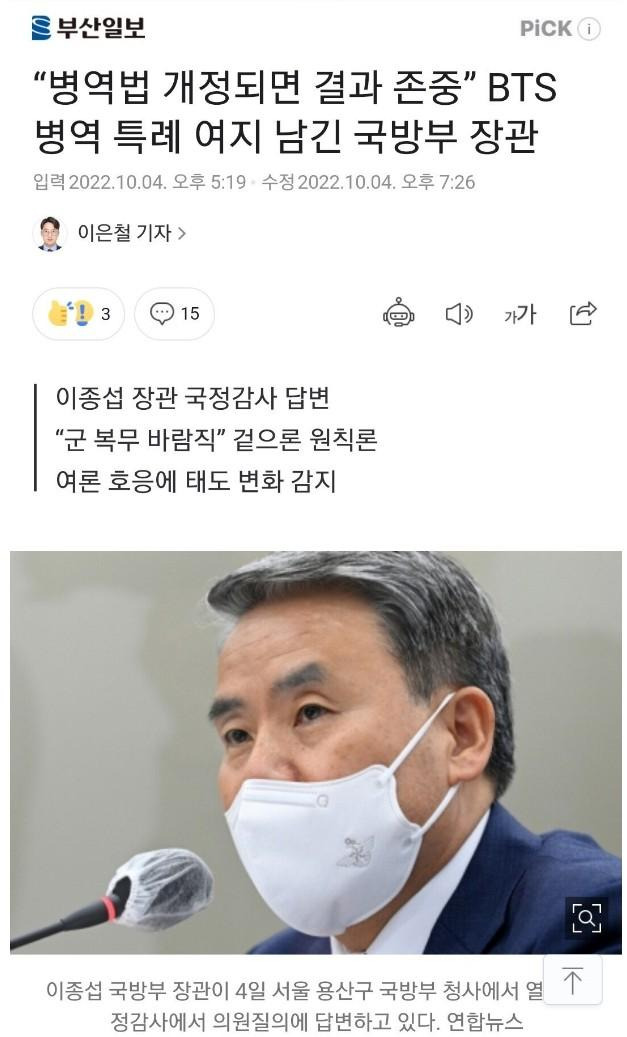627x1037 pixels.
Task: Expand photo with magnifier icon
Action: 587,917
